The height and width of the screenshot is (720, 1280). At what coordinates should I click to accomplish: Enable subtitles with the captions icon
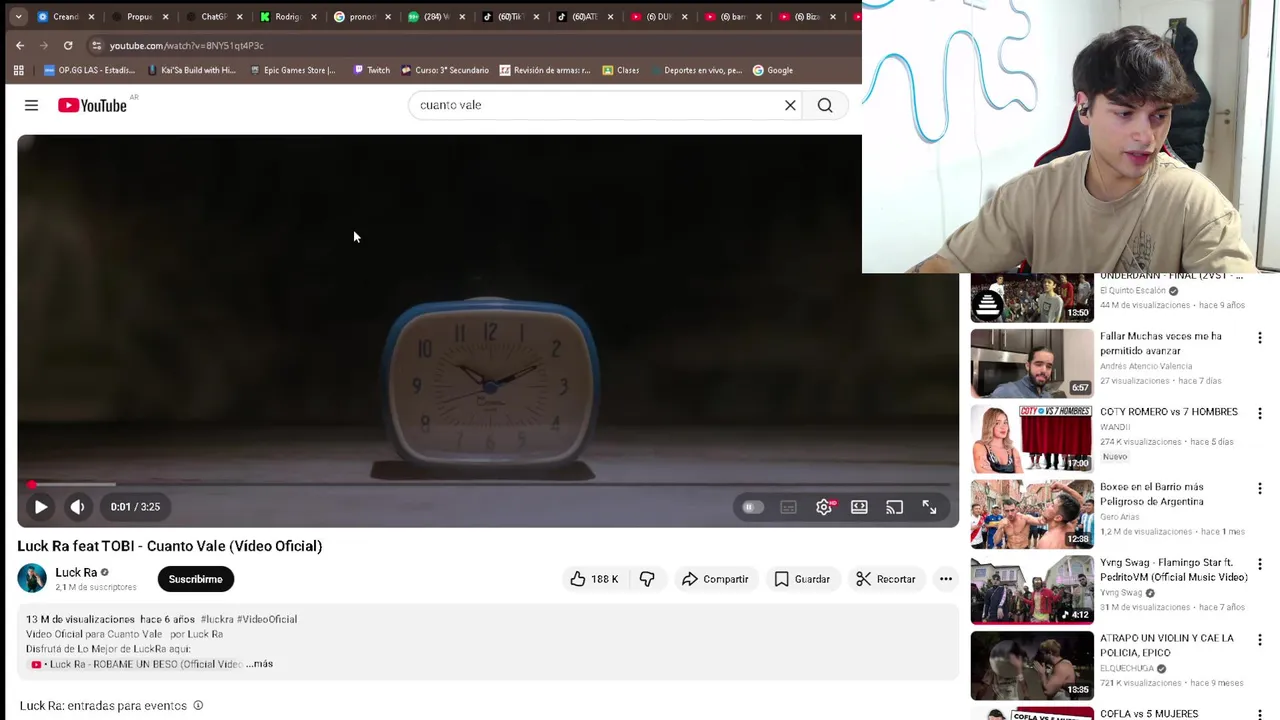pyautogui.click(x=788, y=507)
